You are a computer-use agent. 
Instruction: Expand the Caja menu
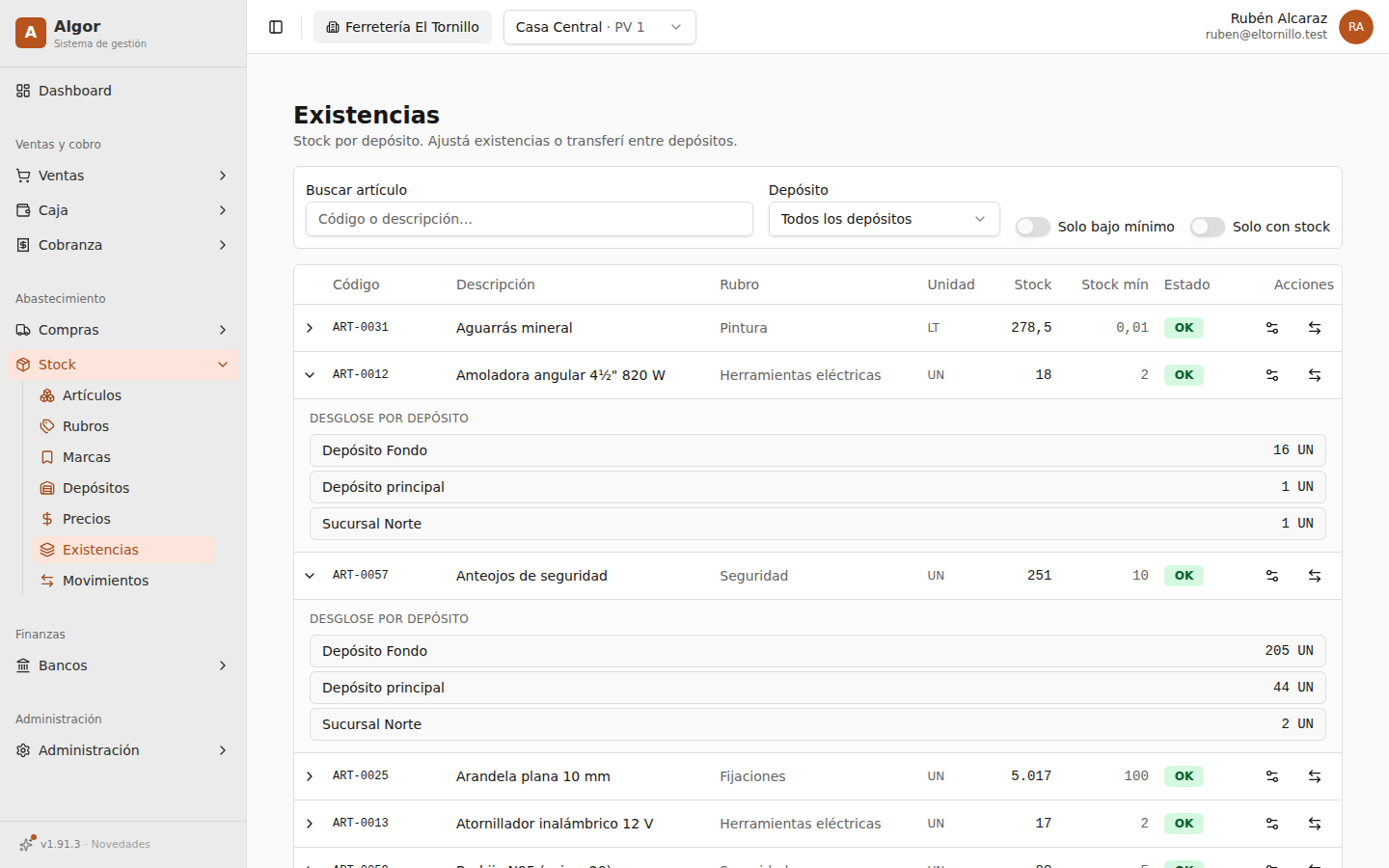(x=123, y=210)
